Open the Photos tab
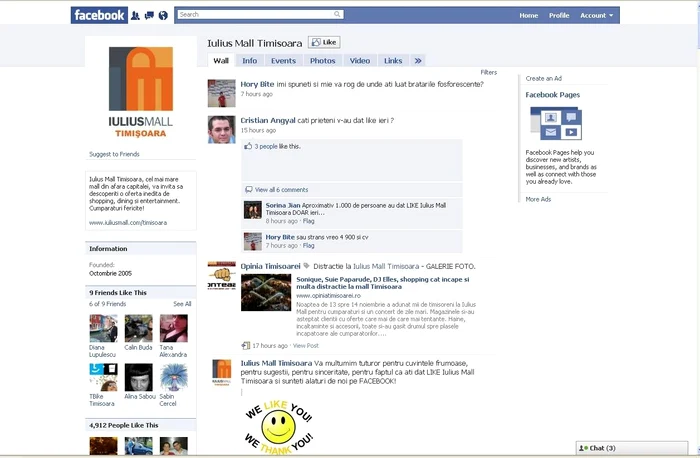This screenshot has width=700, height=458. pos(322,61)
